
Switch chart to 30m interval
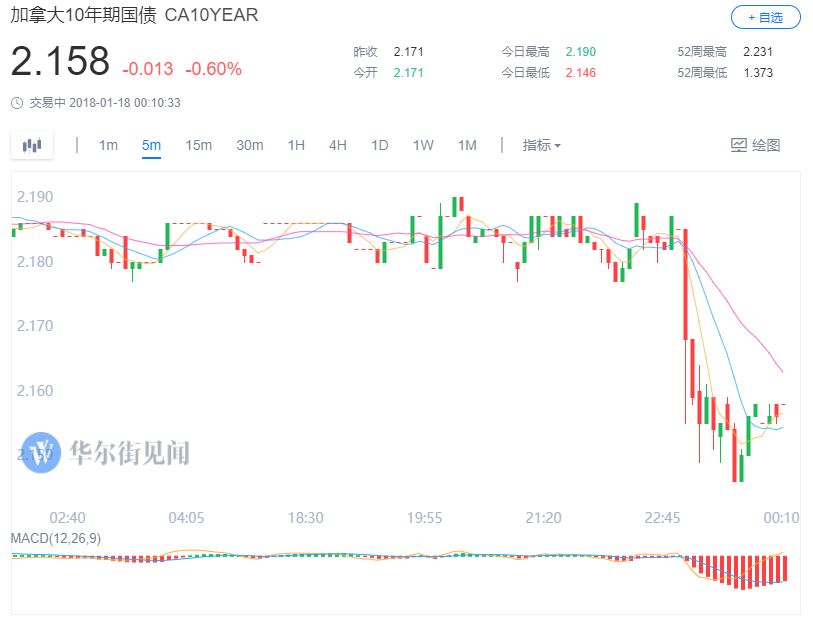coord(249,145)
